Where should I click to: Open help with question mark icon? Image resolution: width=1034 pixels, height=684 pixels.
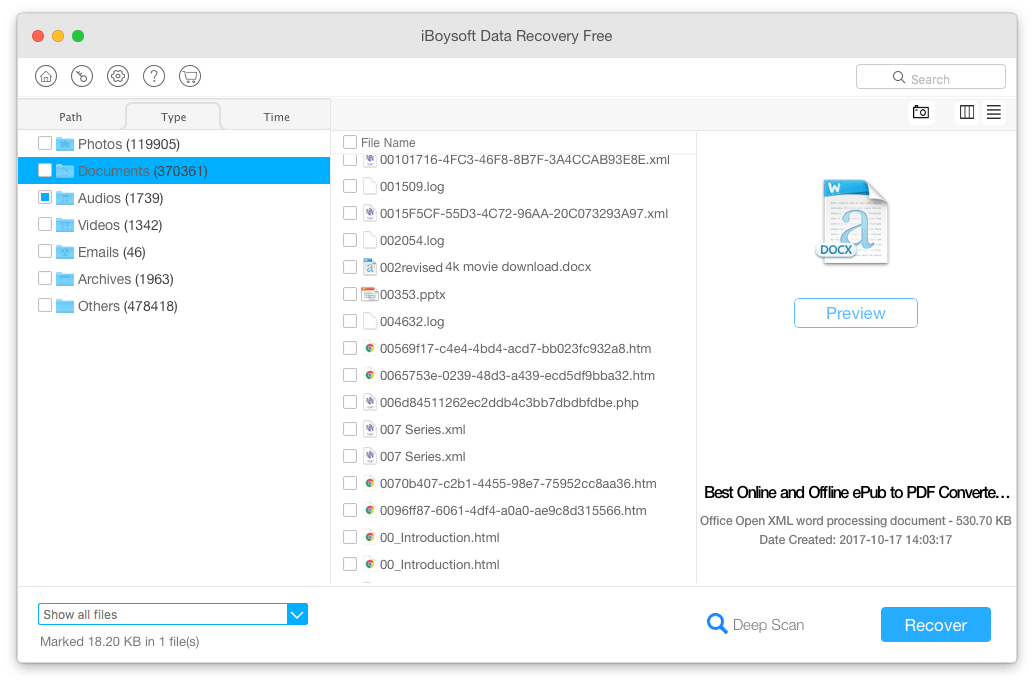pyautogui.click(x=154, y=76)
